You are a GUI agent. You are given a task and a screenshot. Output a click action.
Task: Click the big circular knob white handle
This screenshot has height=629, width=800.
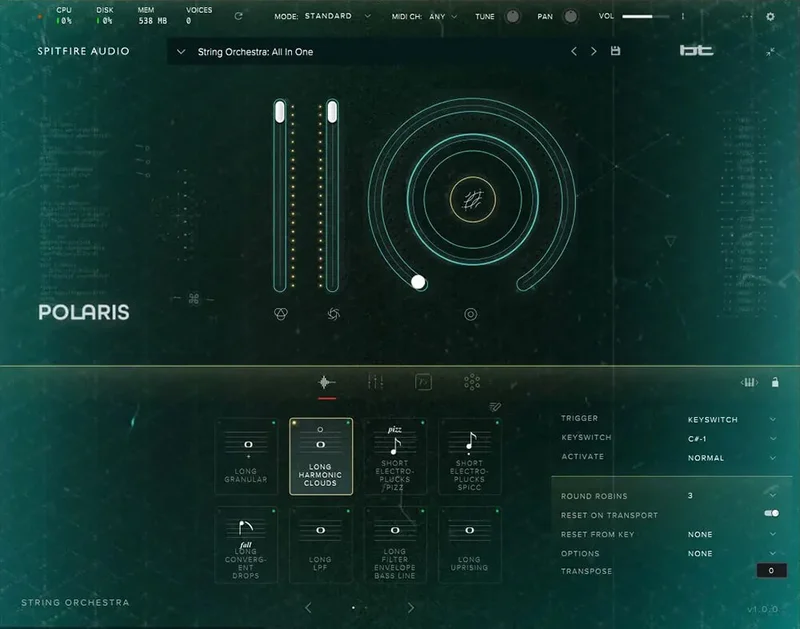(418, 282)
